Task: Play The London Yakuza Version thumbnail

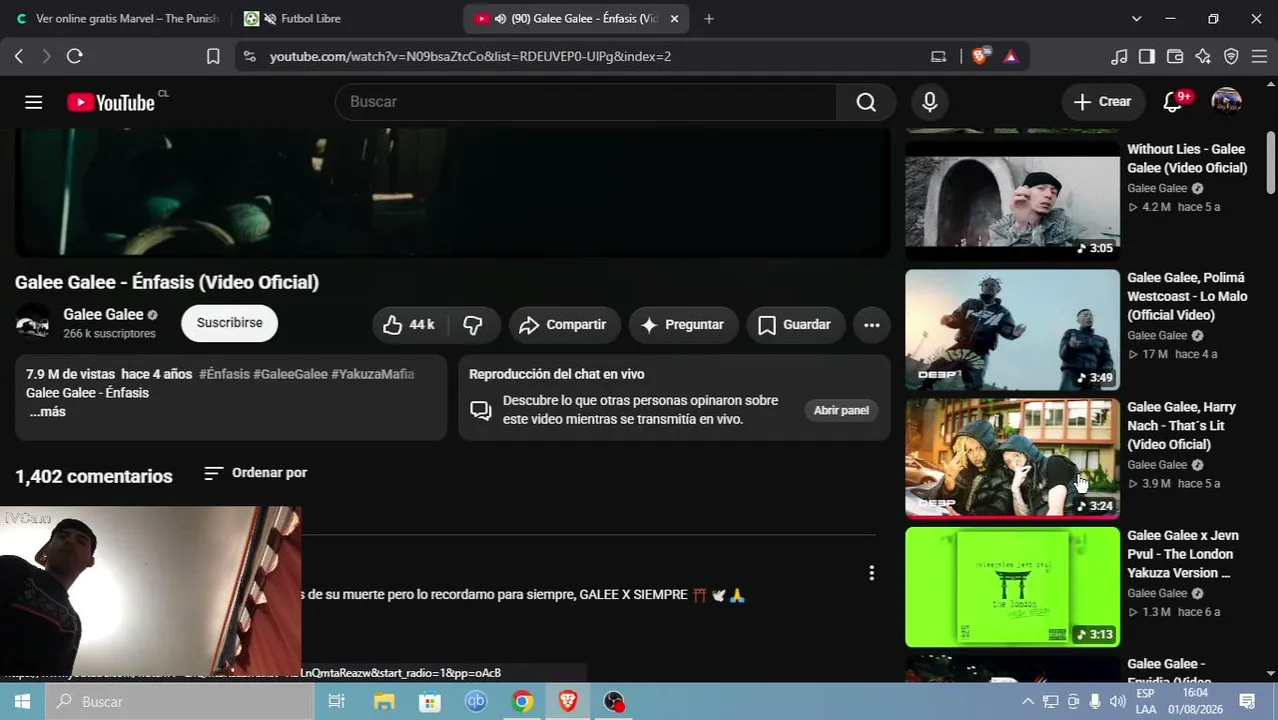Action: [1012, 587]
